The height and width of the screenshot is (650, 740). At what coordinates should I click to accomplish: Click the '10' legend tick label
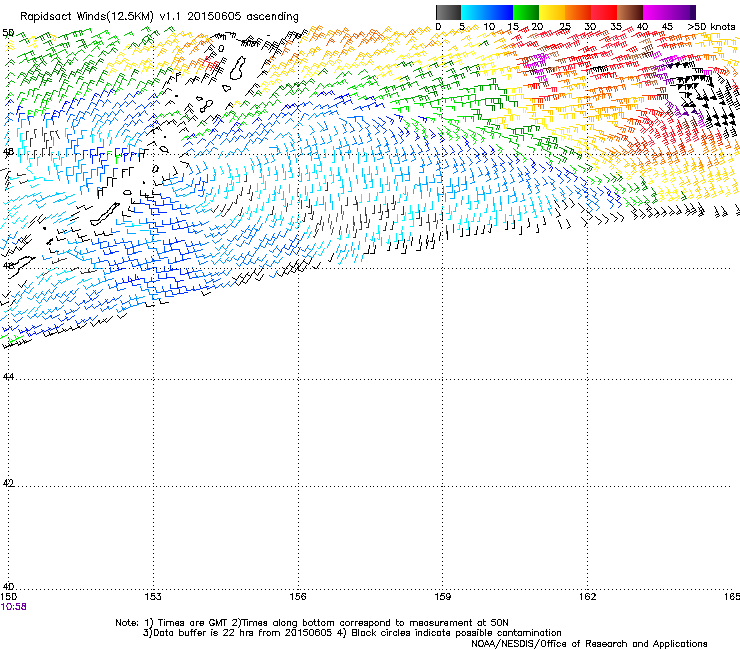489,27
